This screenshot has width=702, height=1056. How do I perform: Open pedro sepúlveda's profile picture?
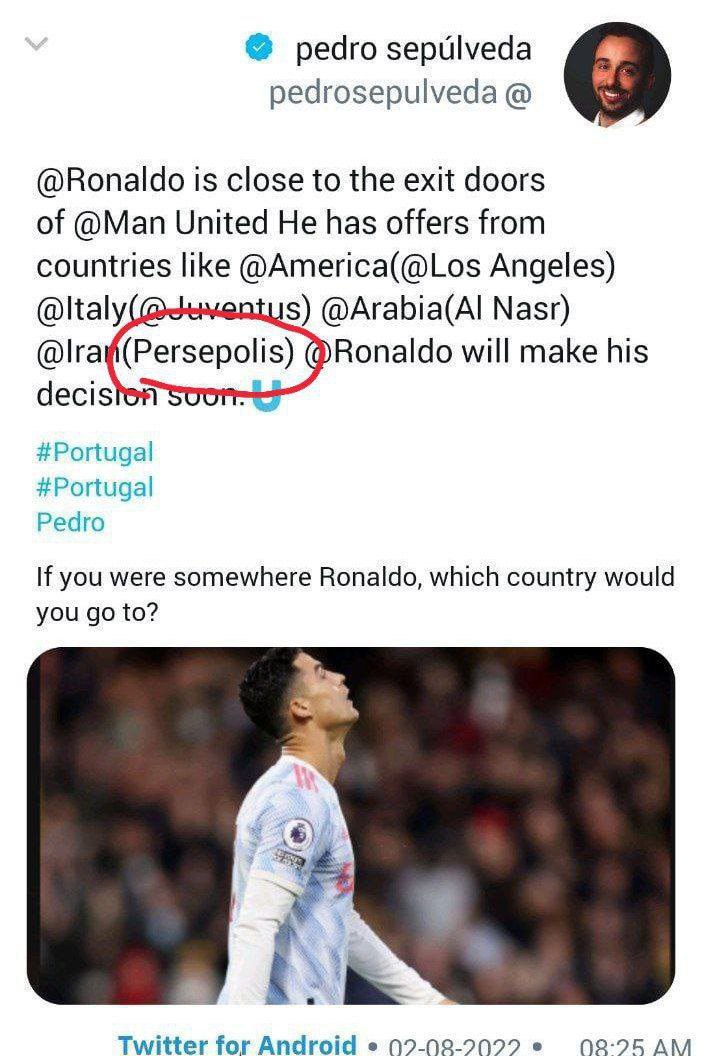click(616, 74)
